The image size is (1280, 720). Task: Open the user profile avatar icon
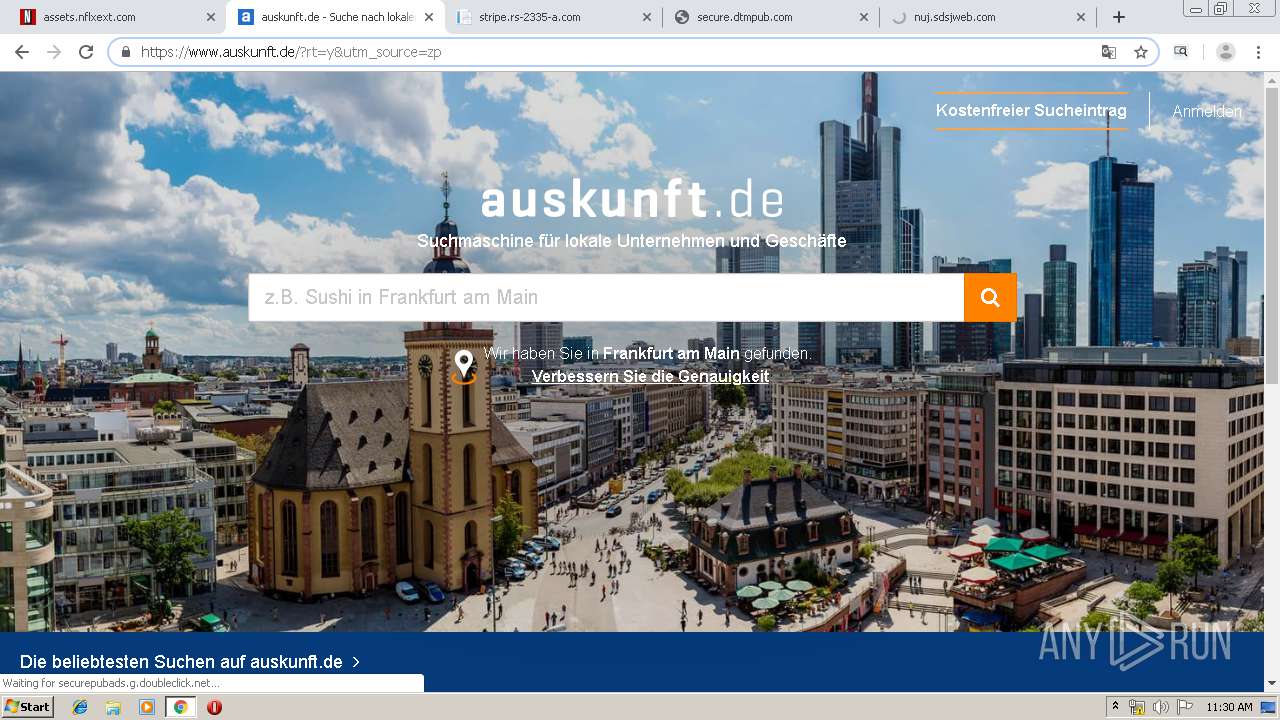point(1226,52)
